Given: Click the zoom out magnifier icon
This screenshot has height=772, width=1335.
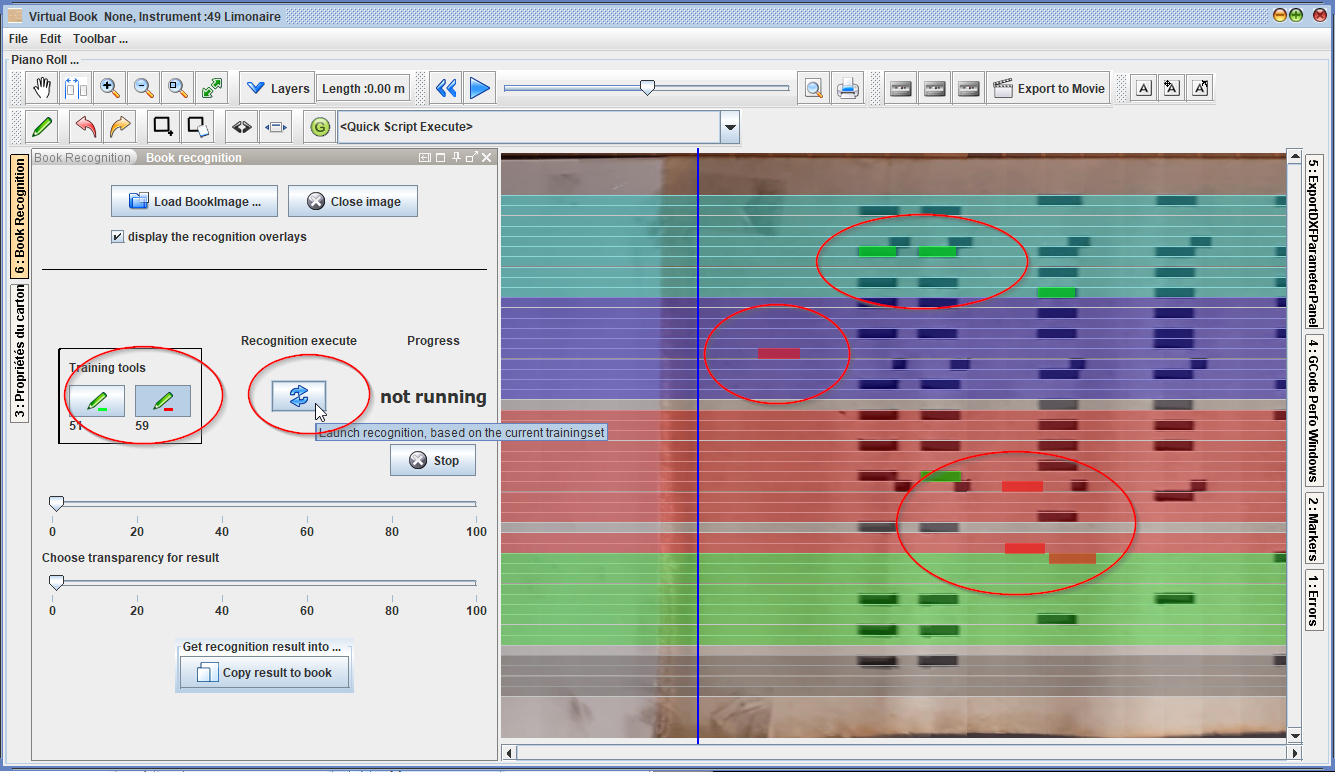Looking at the screenshot, I should pos(144,88).
